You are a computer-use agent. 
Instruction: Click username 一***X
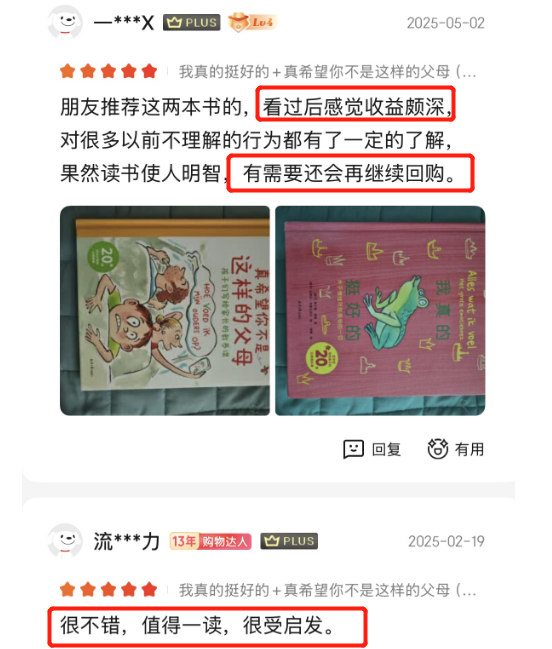click(124, 22)
